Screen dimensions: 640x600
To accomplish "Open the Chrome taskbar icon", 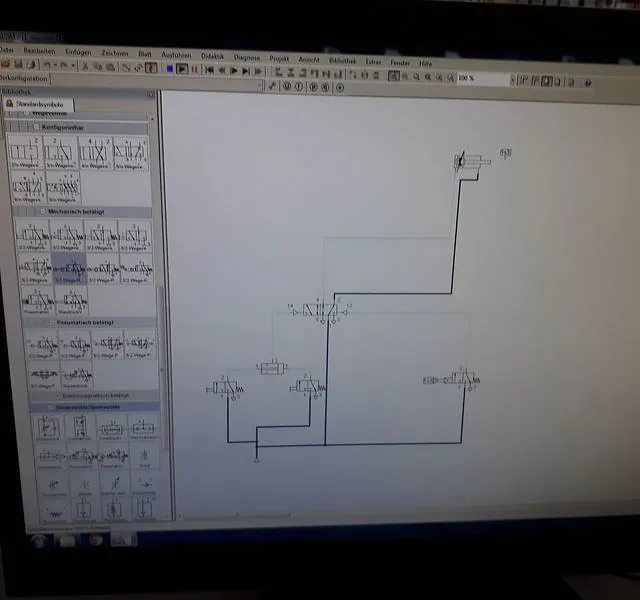I will (x=96, y=541).
